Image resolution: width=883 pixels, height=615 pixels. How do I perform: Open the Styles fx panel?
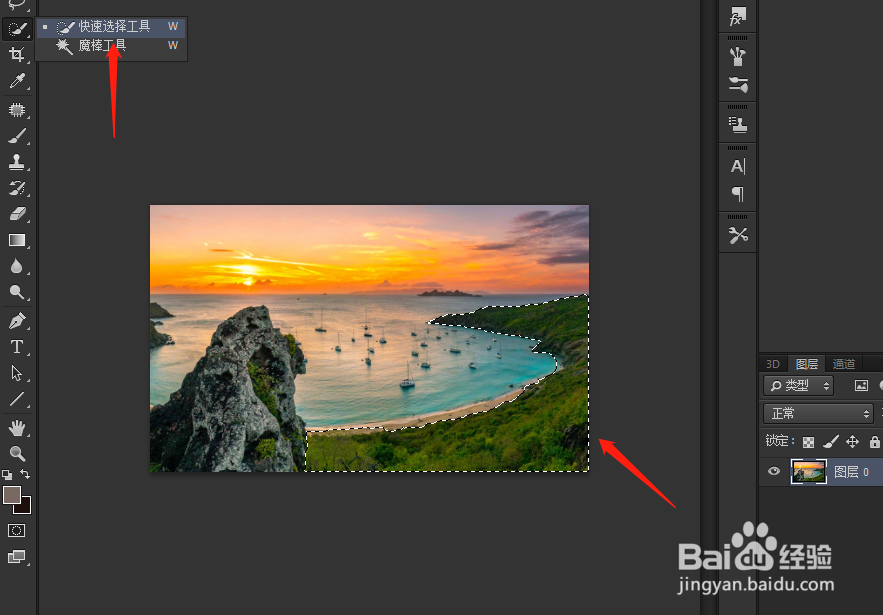pyautogui.click(x=737, y=16)
